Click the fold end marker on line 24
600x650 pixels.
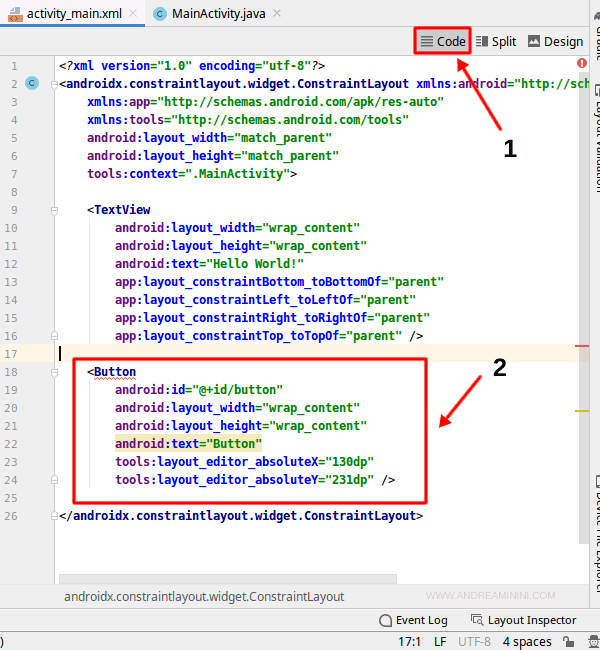coord(54,480)
